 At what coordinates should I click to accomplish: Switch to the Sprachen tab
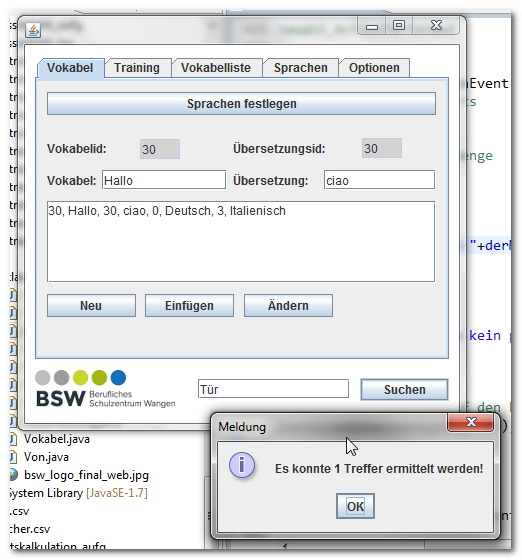pyautogui.click(x=301, y=68)
